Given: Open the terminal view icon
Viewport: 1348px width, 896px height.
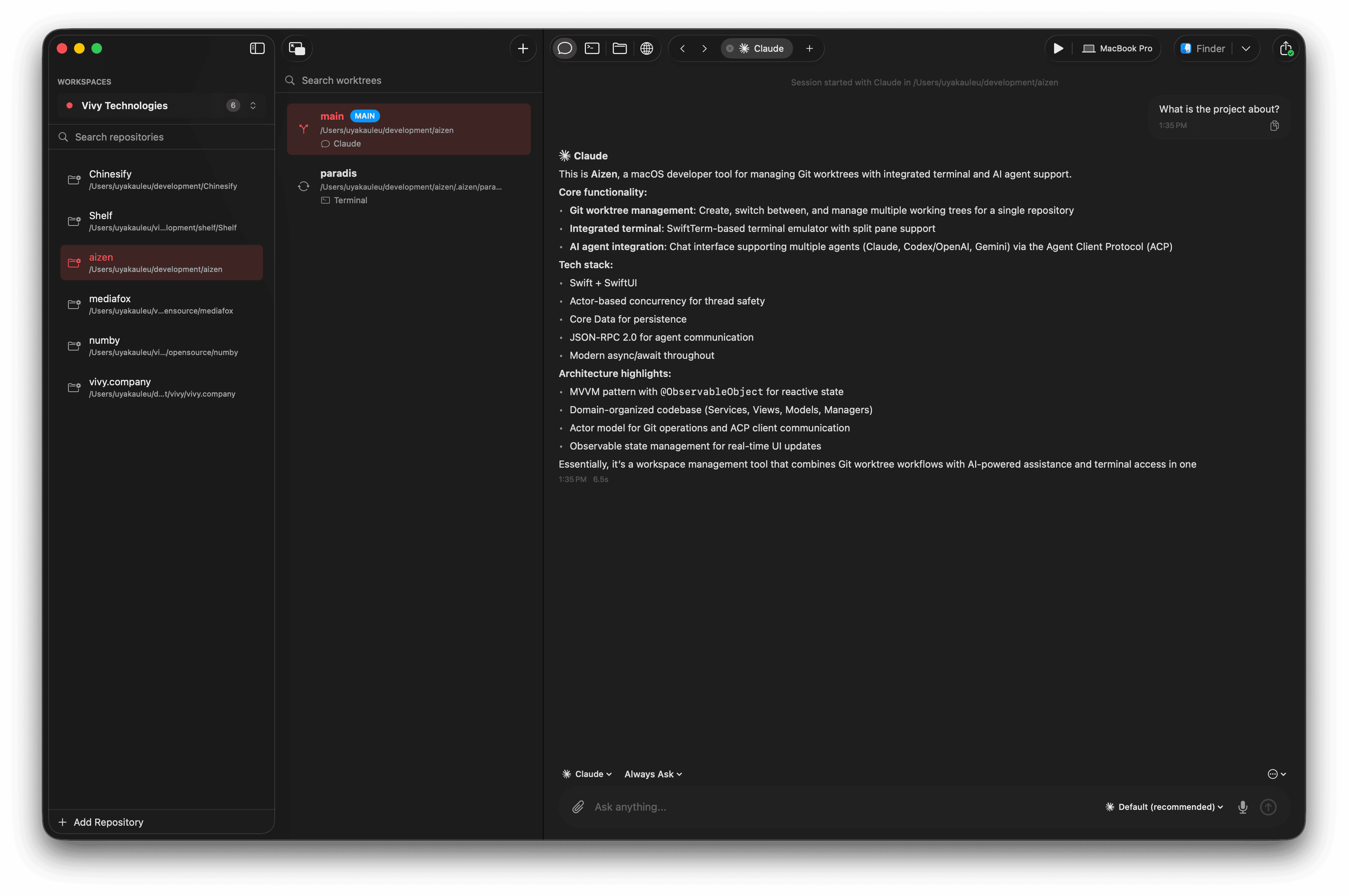Looking at the screenshot, I should tap(592, 49).
